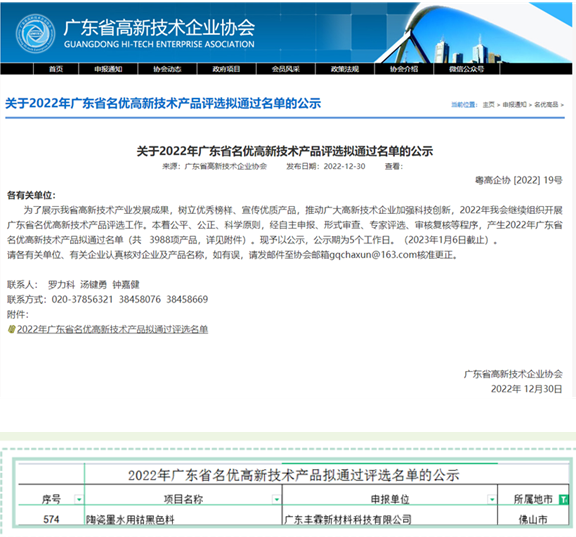Click the association circular logo

pyautogui.click(x=35, y=34)
